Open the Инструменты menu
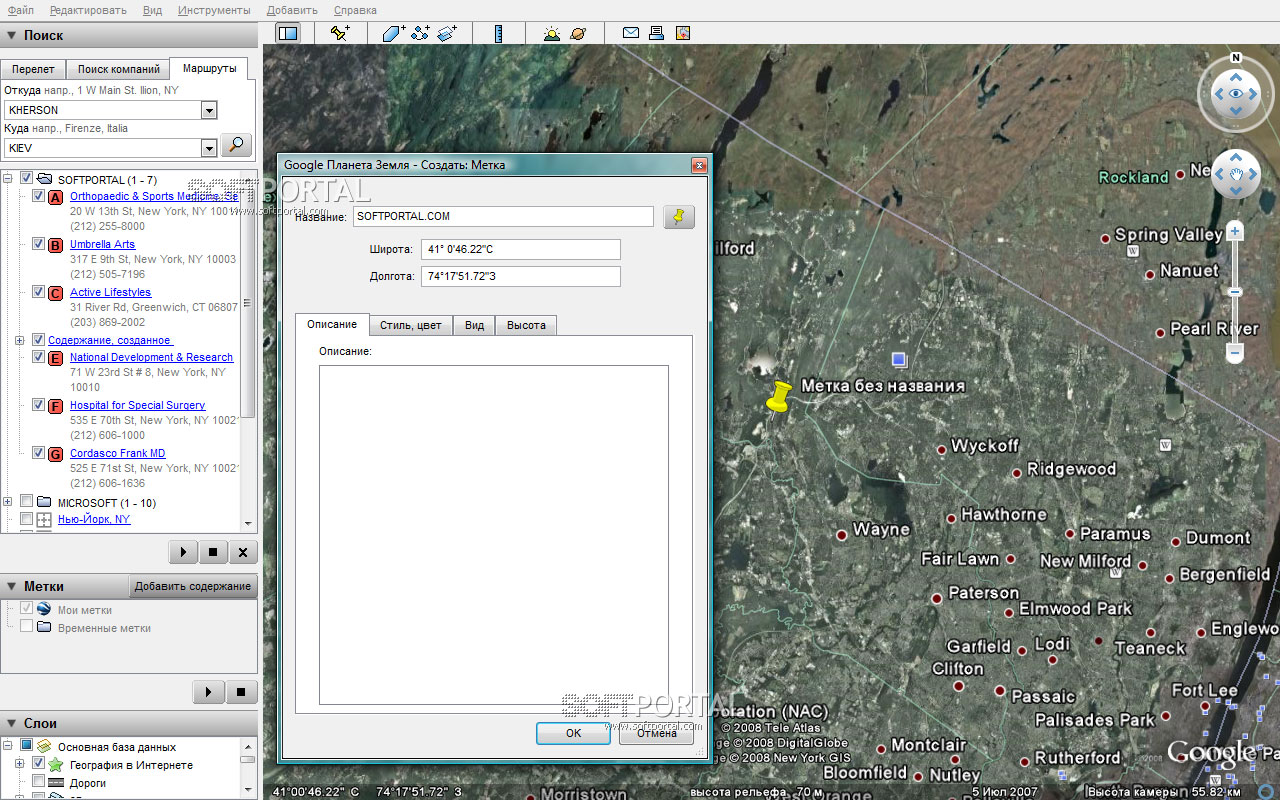The height and width of the screenshot is (800, 1280). 214,10
